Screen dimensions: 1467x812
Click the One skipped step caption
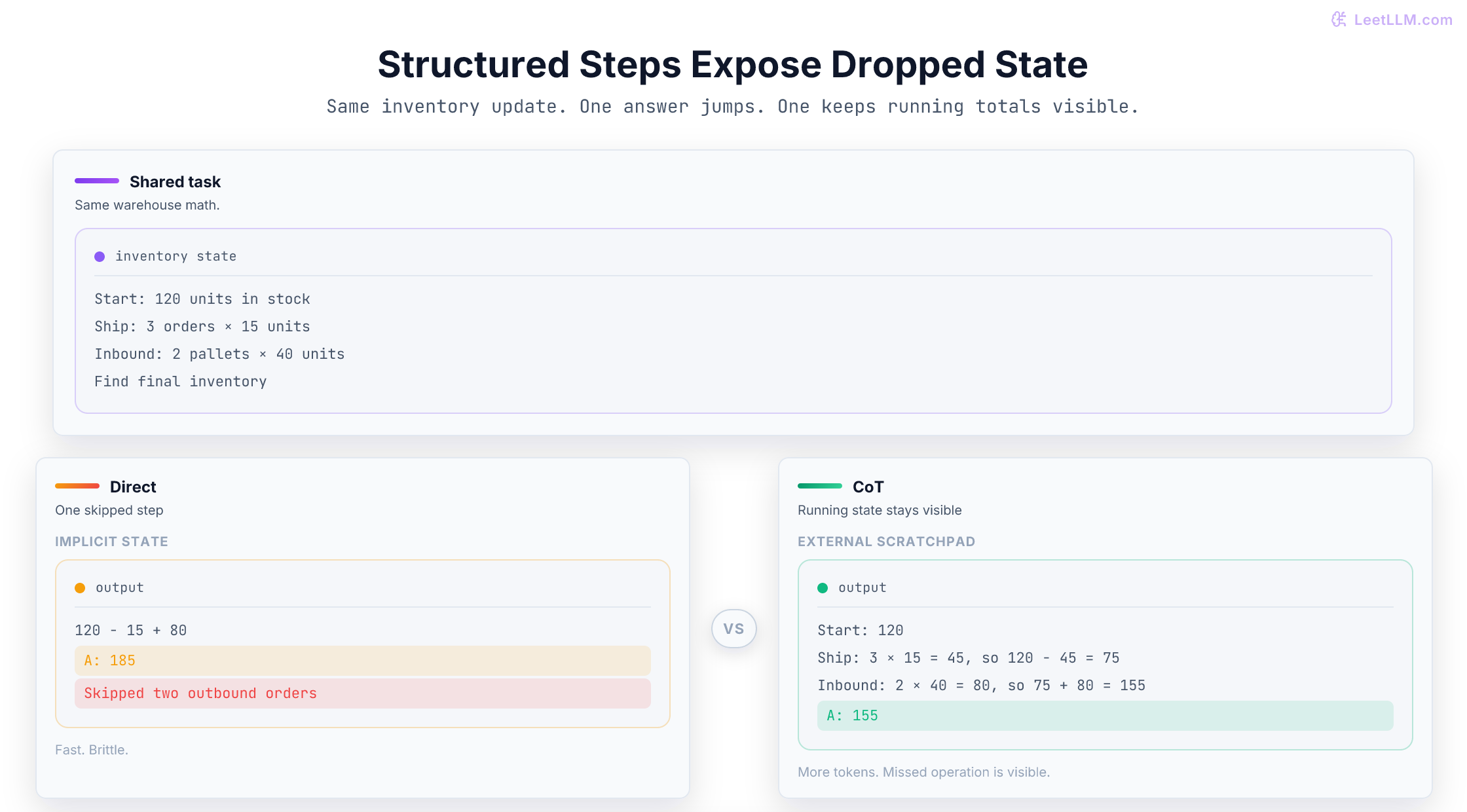click(x=109, y=510)
